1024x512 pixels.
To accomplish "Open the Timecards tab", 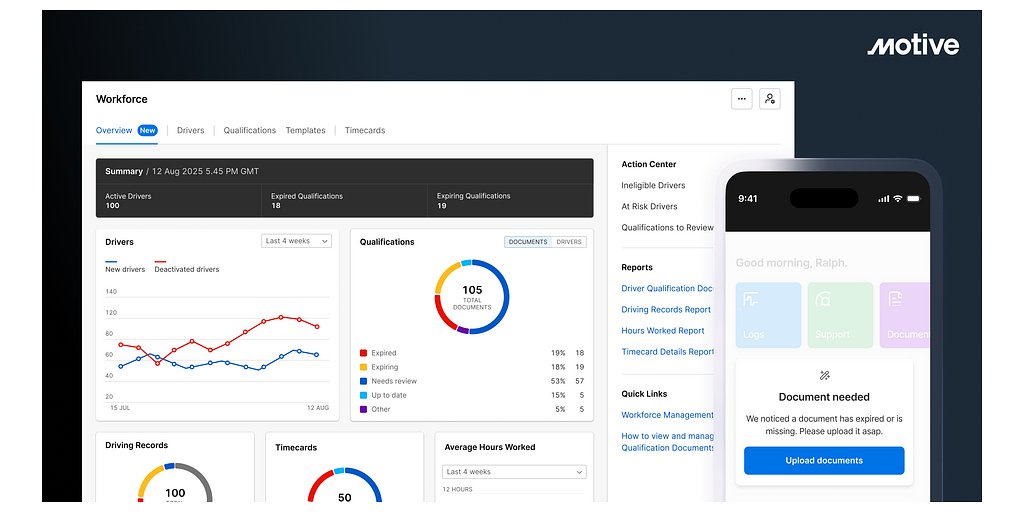I will (x=365, y=131).
